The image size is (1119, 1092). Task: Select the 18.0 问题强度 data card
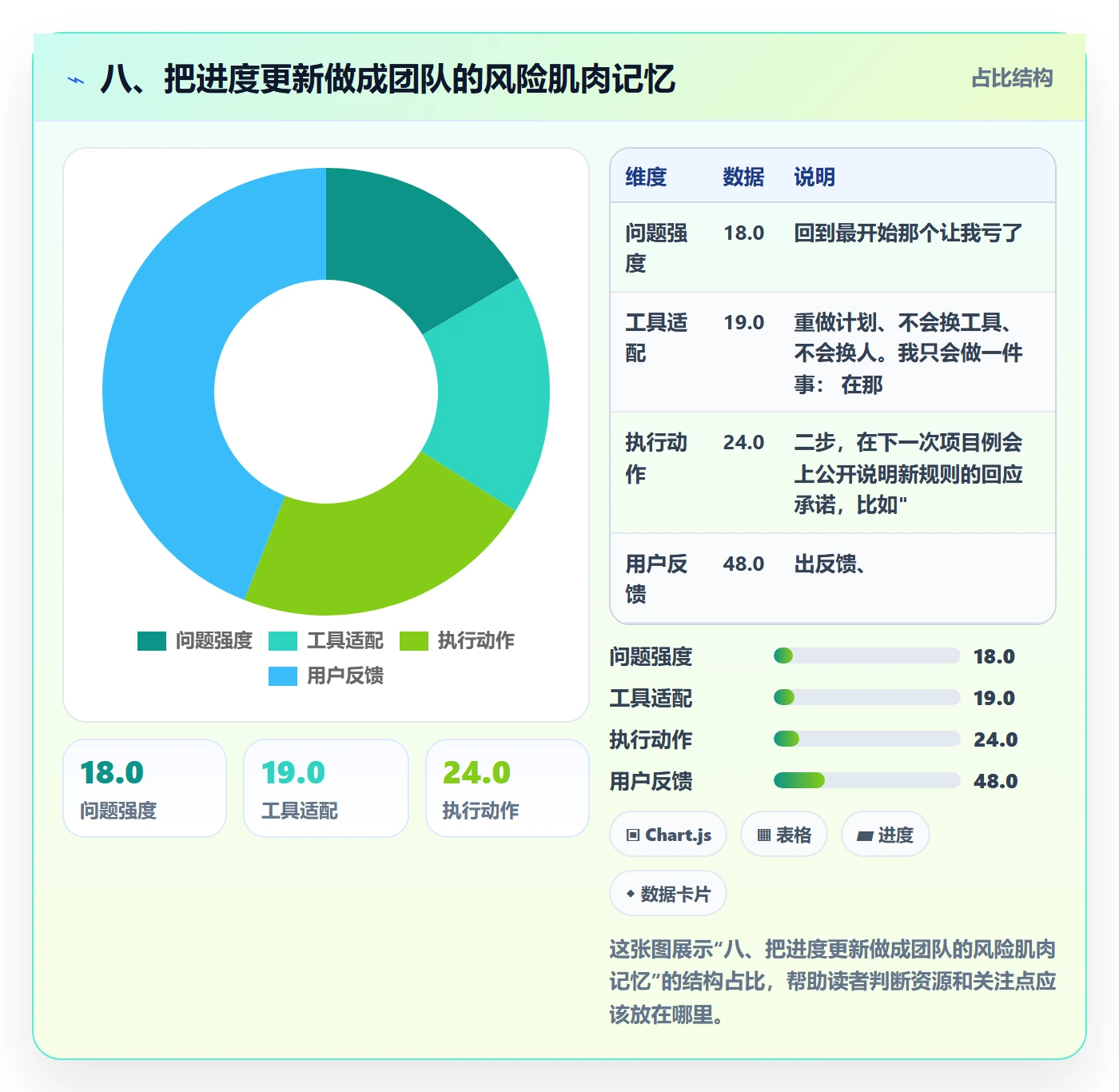pos(145,788)
